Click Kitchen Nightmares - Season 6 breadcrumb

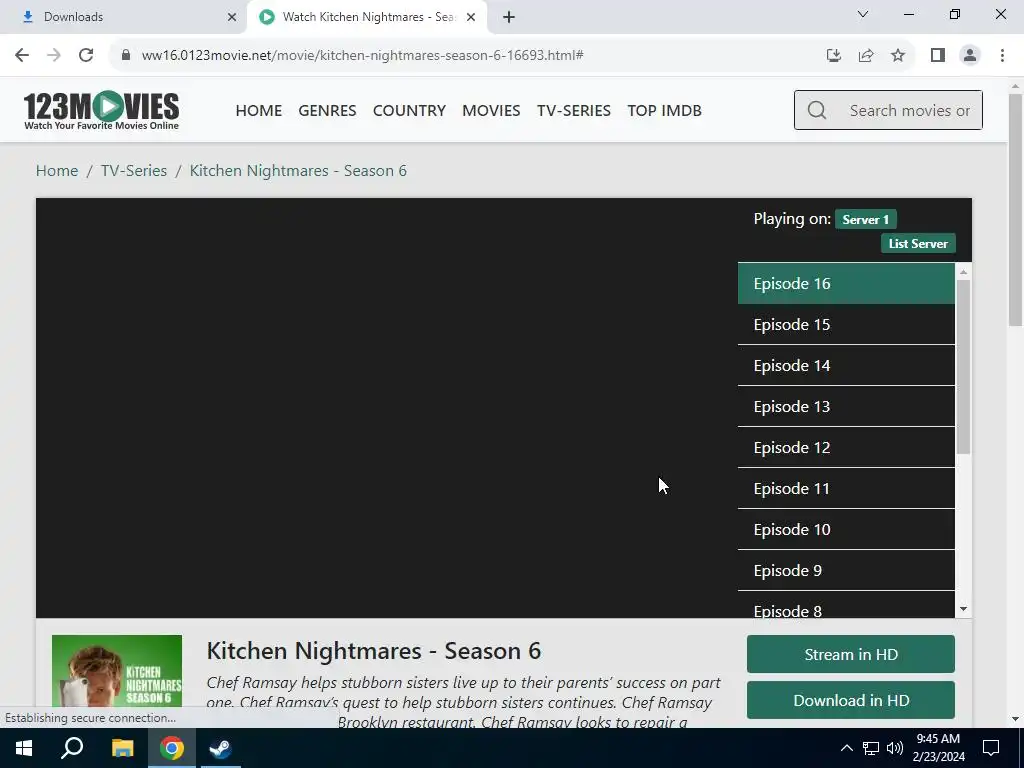pos(298,170)
